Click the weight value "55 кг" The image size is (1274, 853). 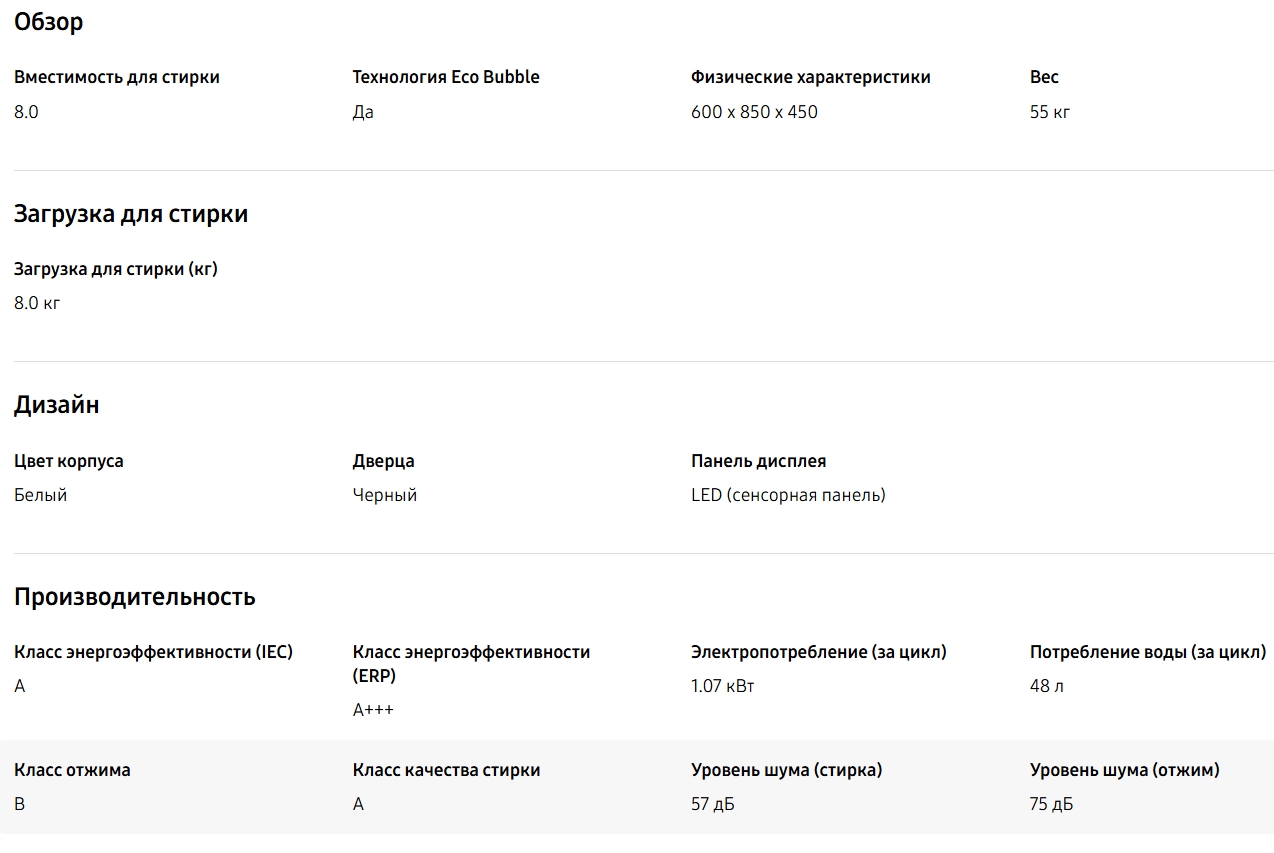click(x=1049, y=112)
